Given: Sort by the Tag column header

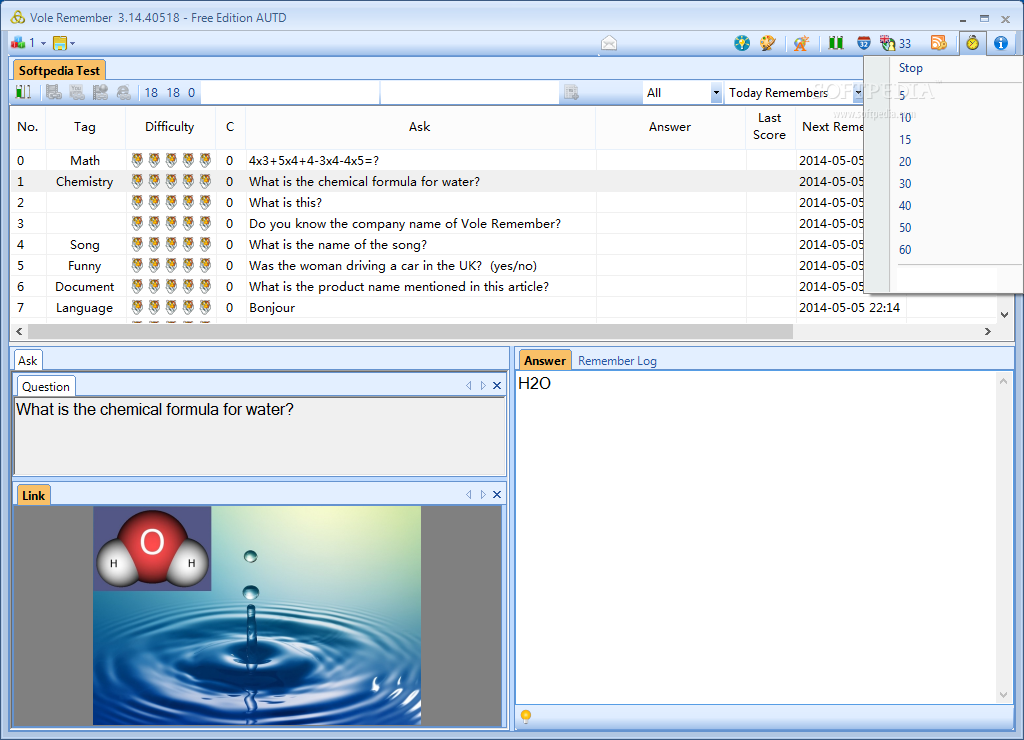Looking at the screenshot, I should (x=85, y=127).
